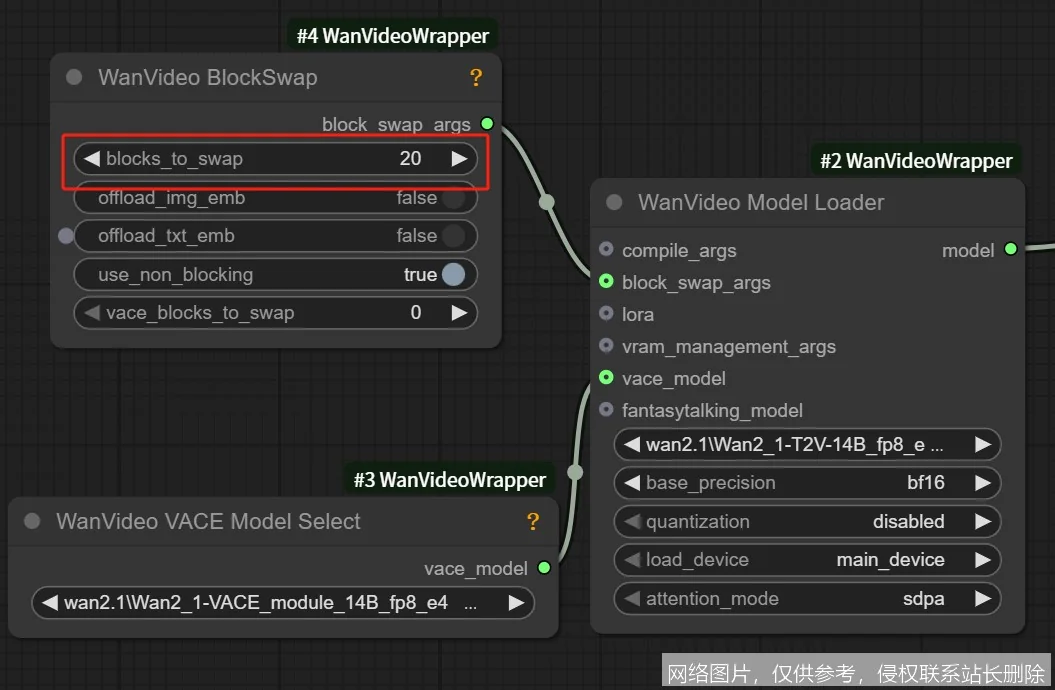The width and height of the screenshot is (1055, 690).
Task: Decrease blocks_to_swap with left arrow
Action: point(92,159)
